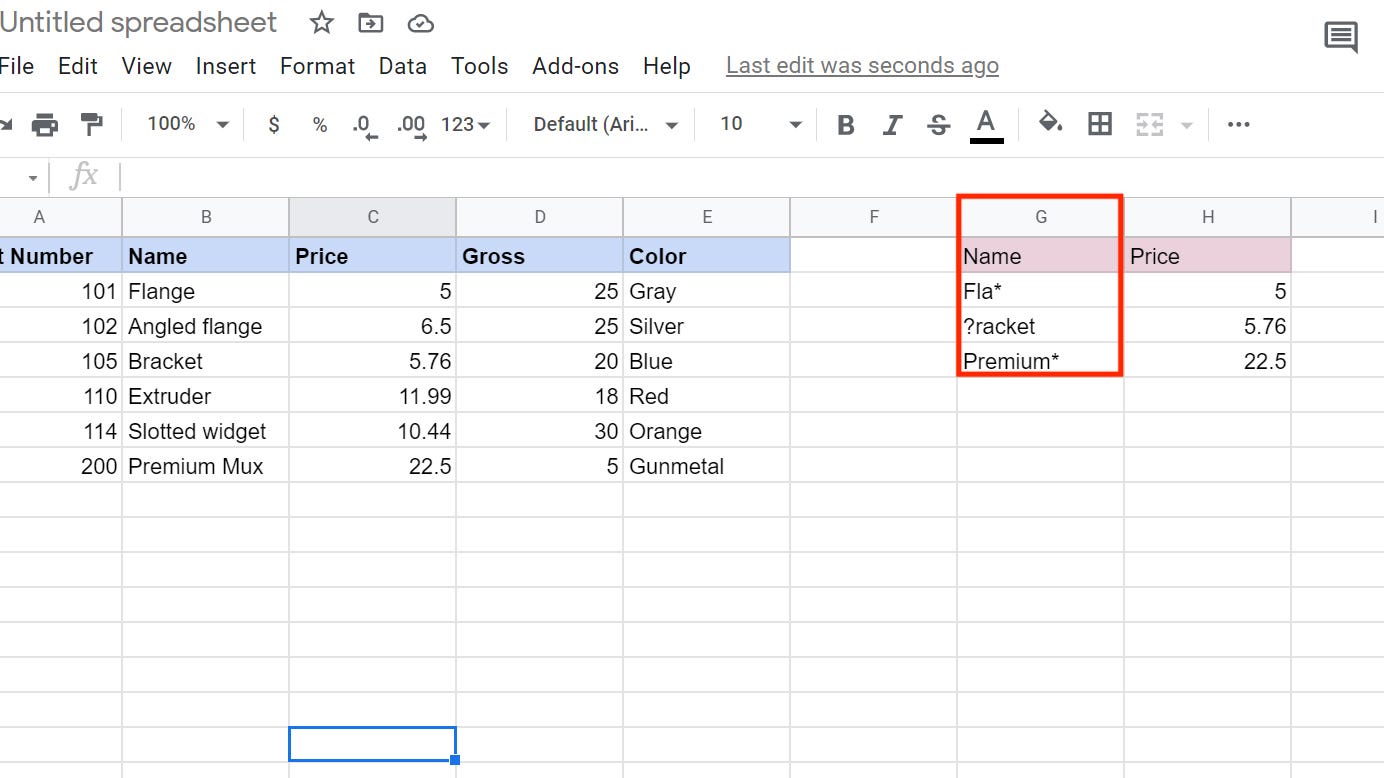Select the 'Angled flange' cell
Screen dimensions: 1384x778
tap(206, 326)
